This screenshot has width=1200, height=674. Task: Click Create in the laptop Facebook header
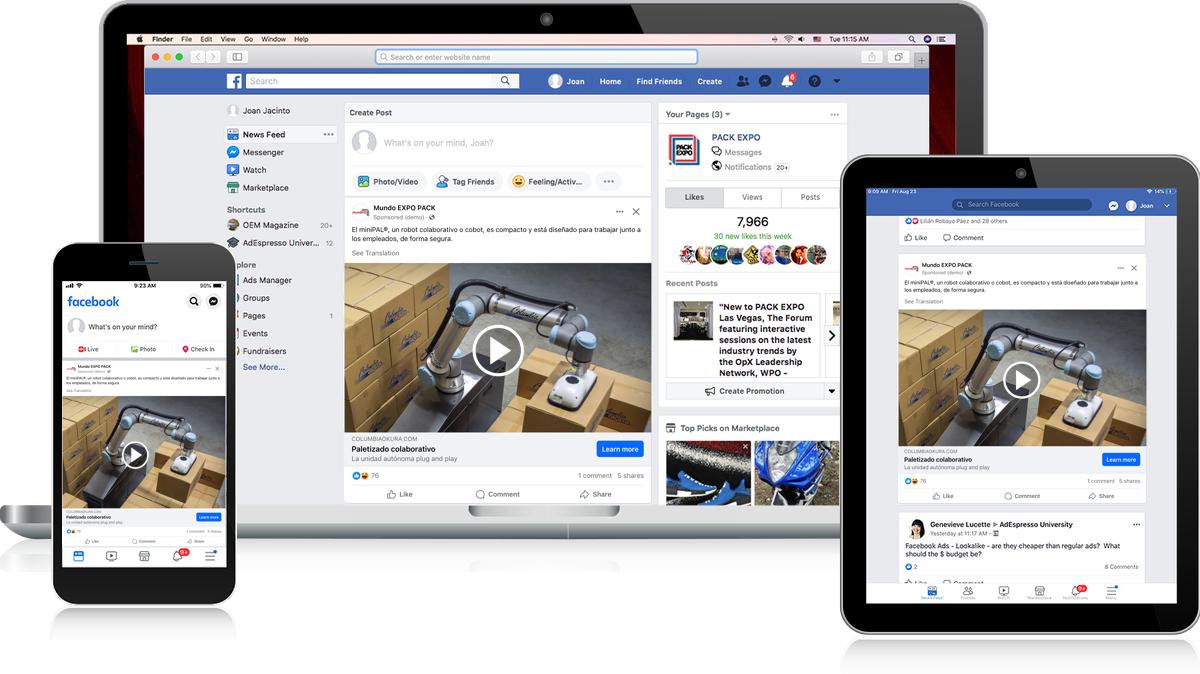[x=710, y=81]
